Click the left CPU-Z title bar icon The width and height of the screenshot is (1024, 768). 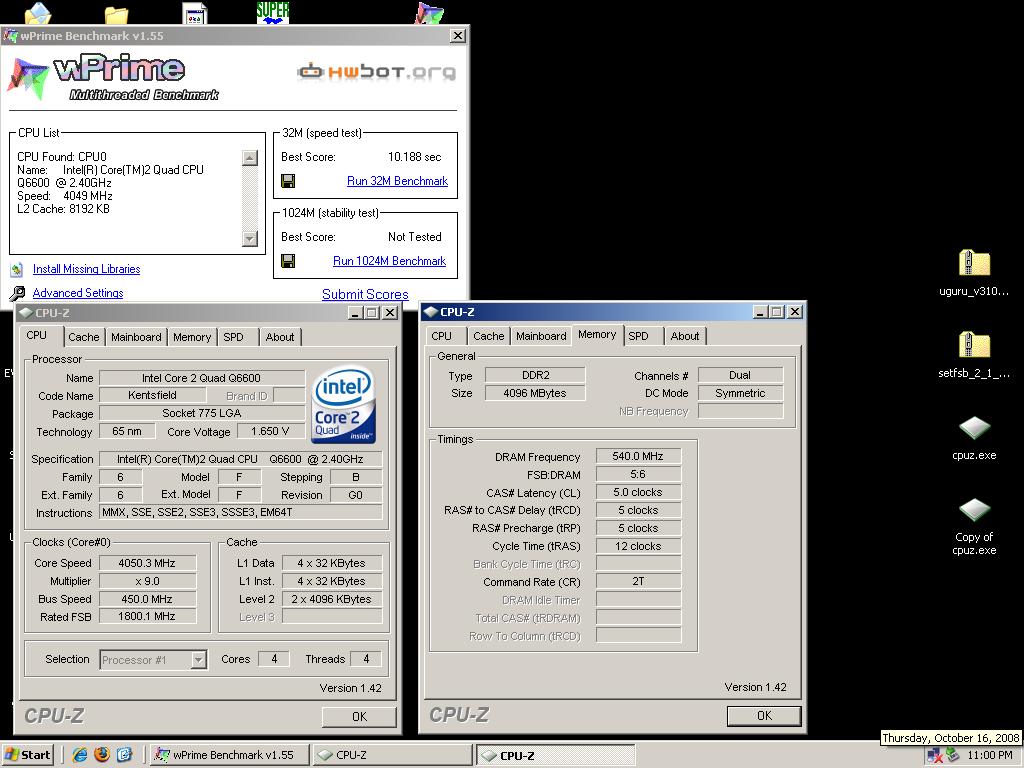point(26,313)
